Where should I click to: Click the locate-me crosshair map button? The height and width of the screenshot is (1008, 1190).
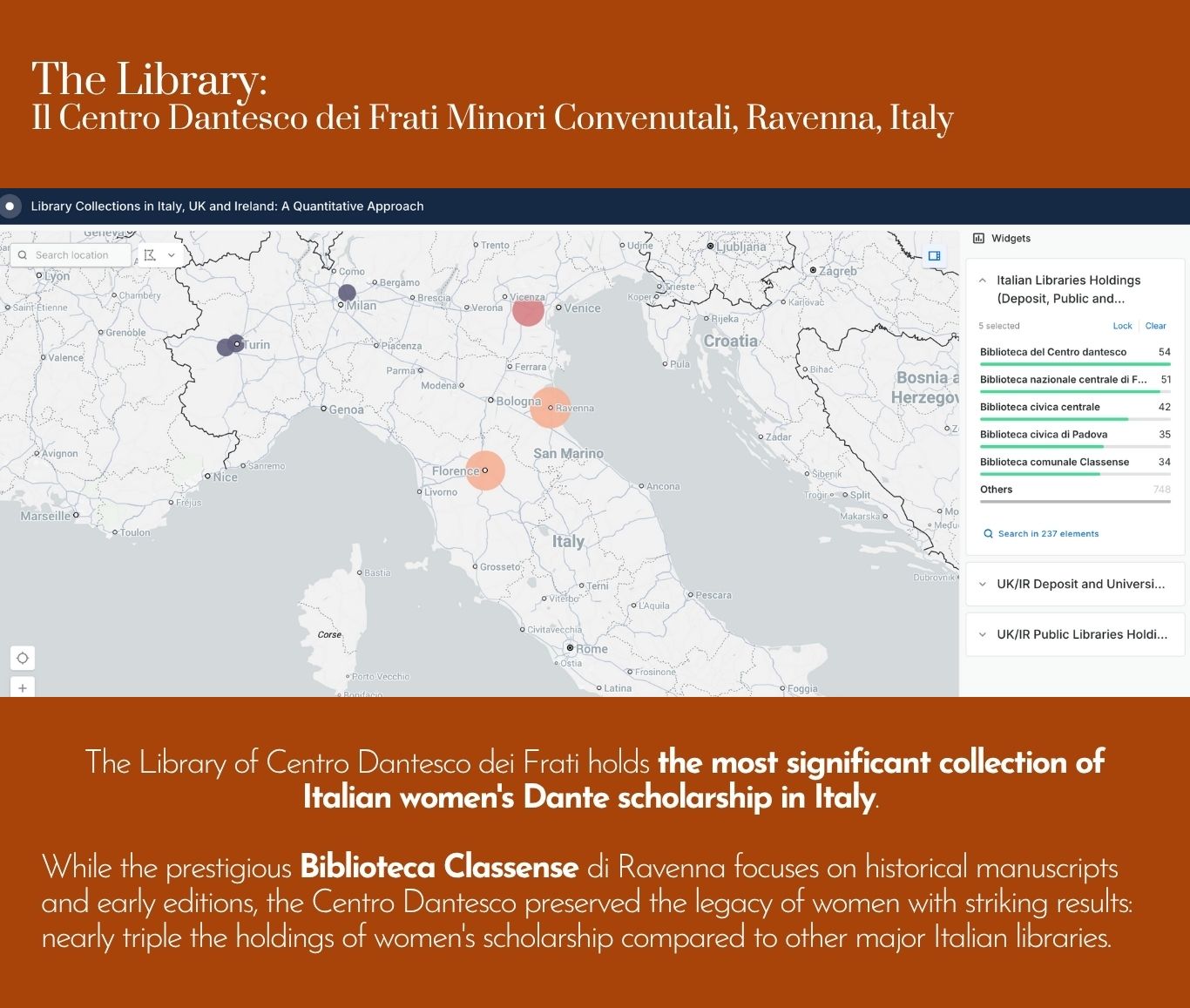click(23, 658)
